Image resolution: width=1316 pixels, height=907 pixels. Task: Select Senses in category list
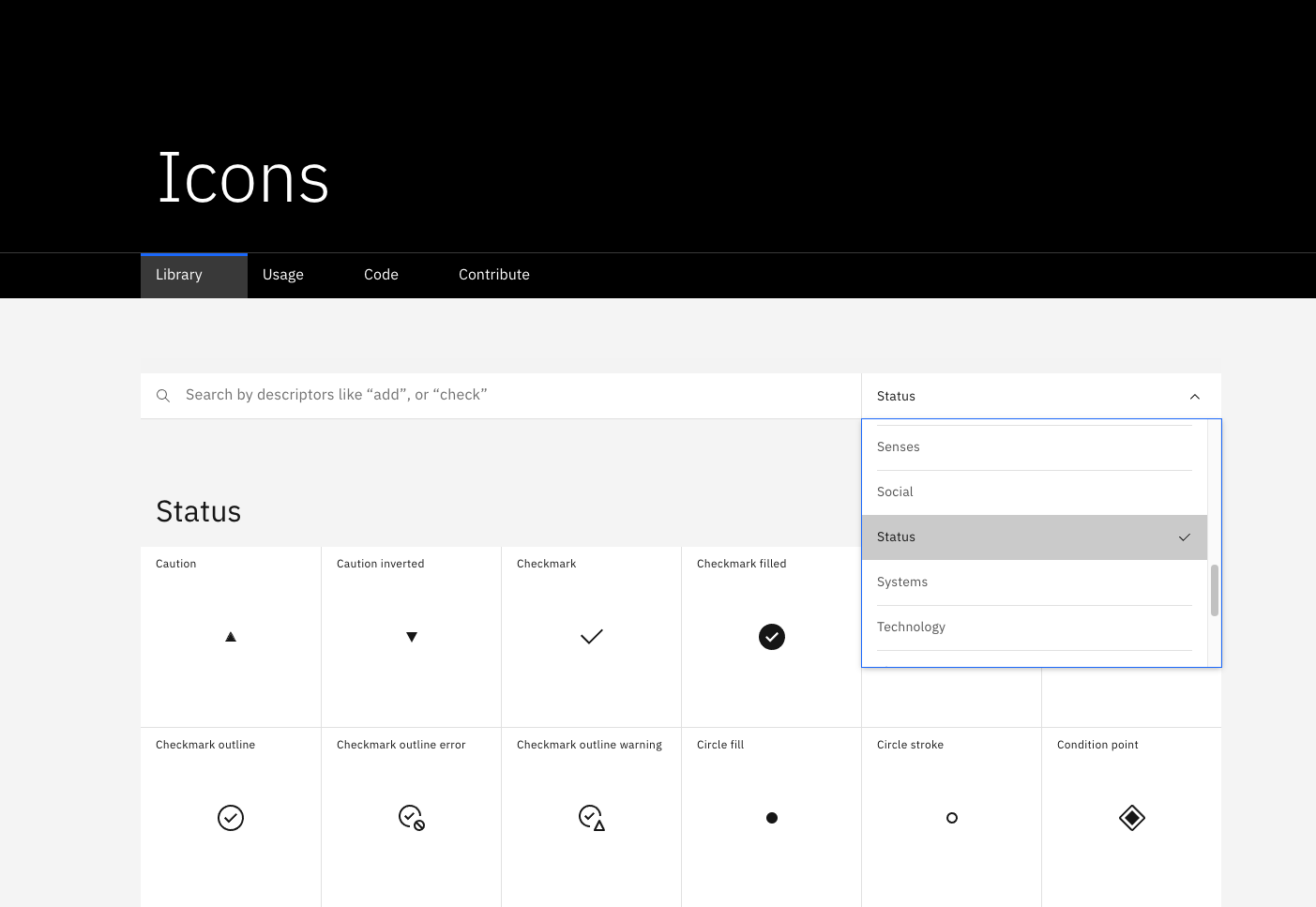1034,447
